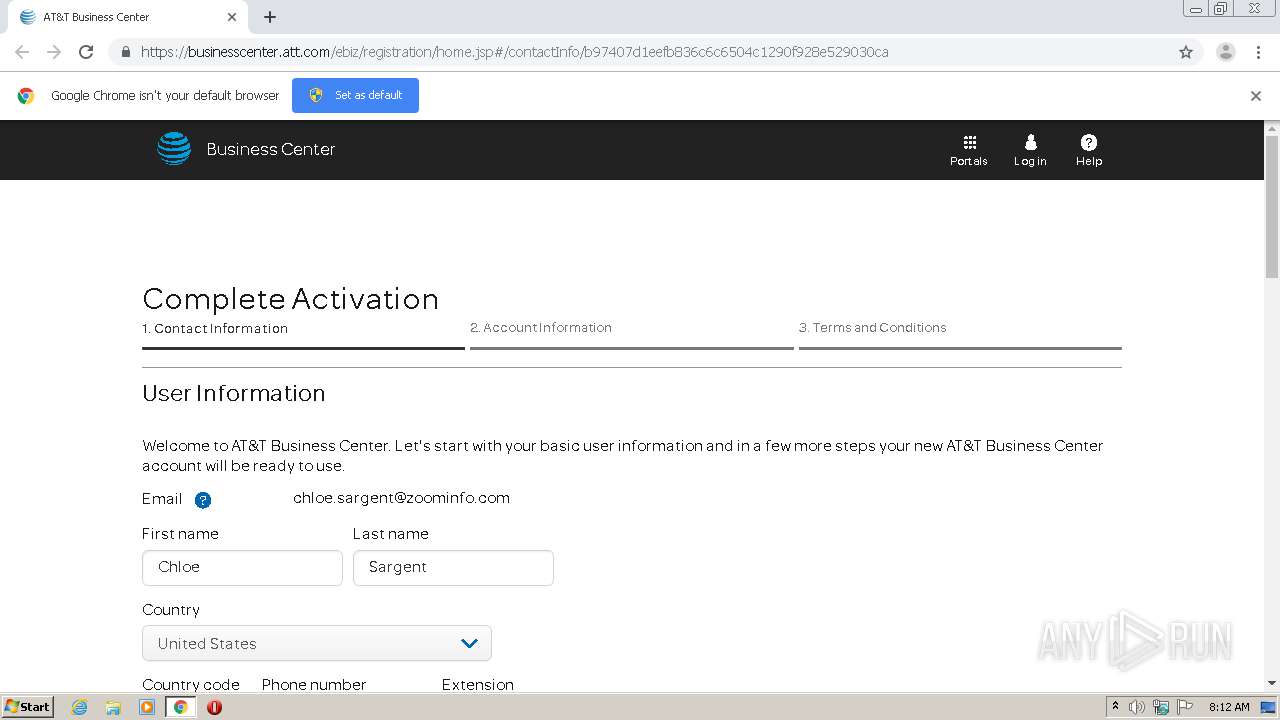Click the scrollbar down arrow

click(x=1272, y=683)
